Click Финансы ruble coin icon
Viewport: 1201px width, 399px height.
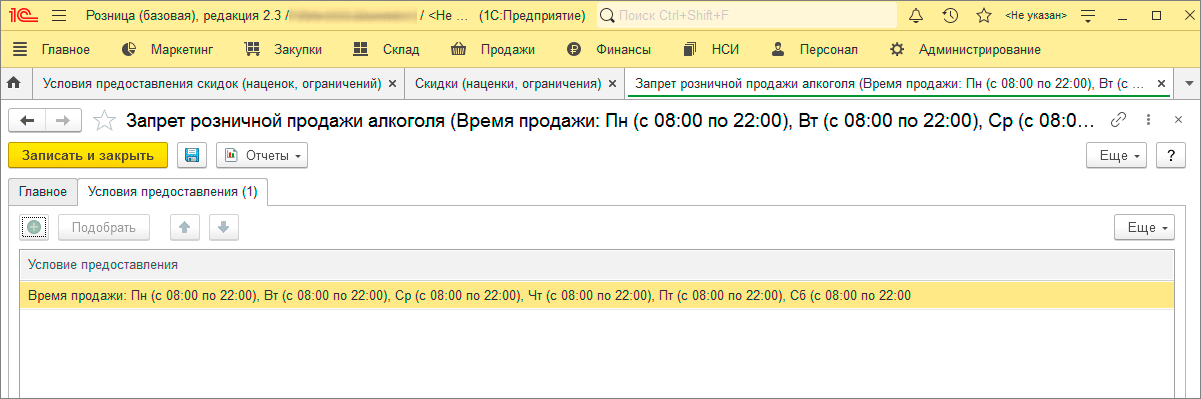click(x=574, y=49)
